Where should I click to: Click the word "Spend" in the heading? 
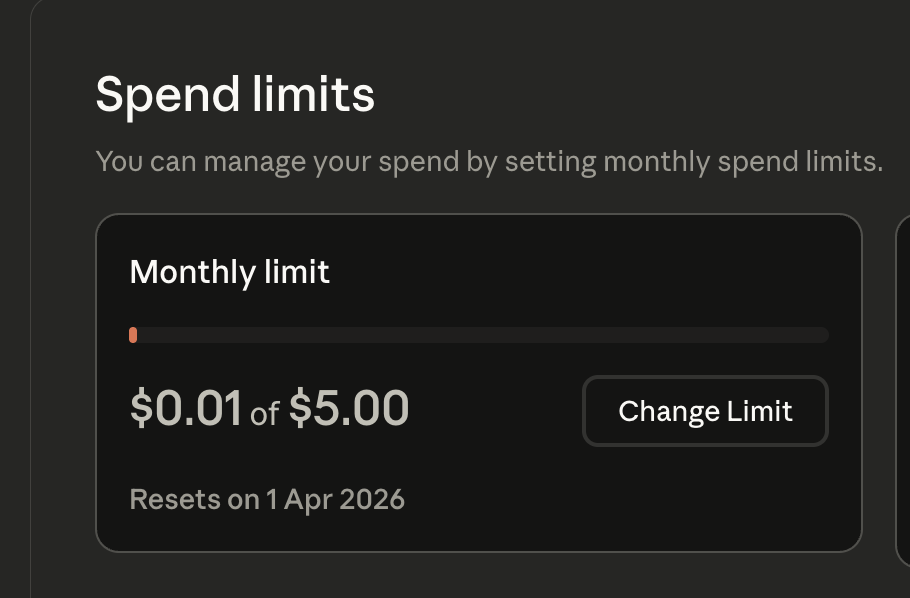click(168, 95)
